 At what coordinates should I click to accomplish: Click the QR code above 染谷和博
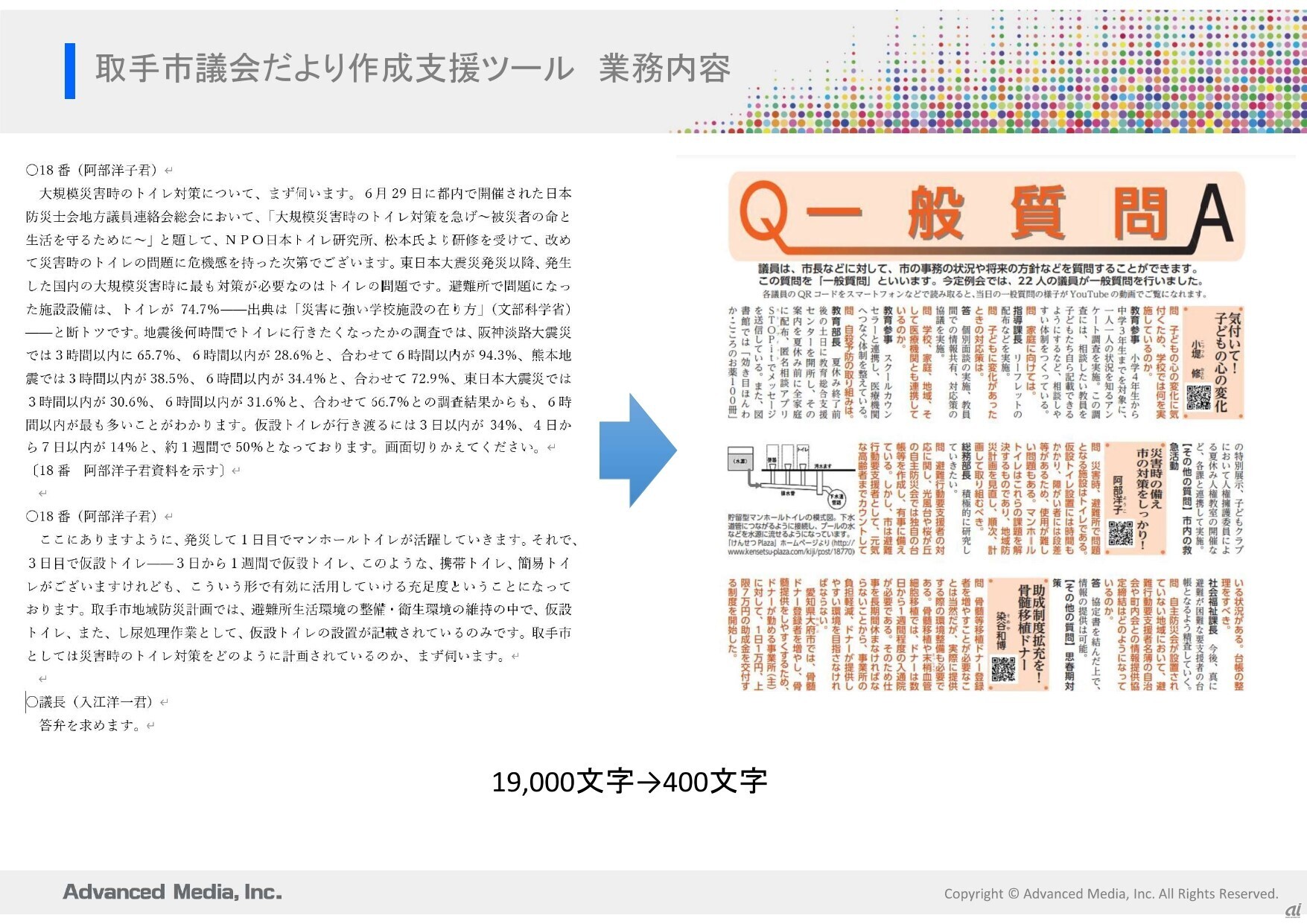click(1003, 669)
